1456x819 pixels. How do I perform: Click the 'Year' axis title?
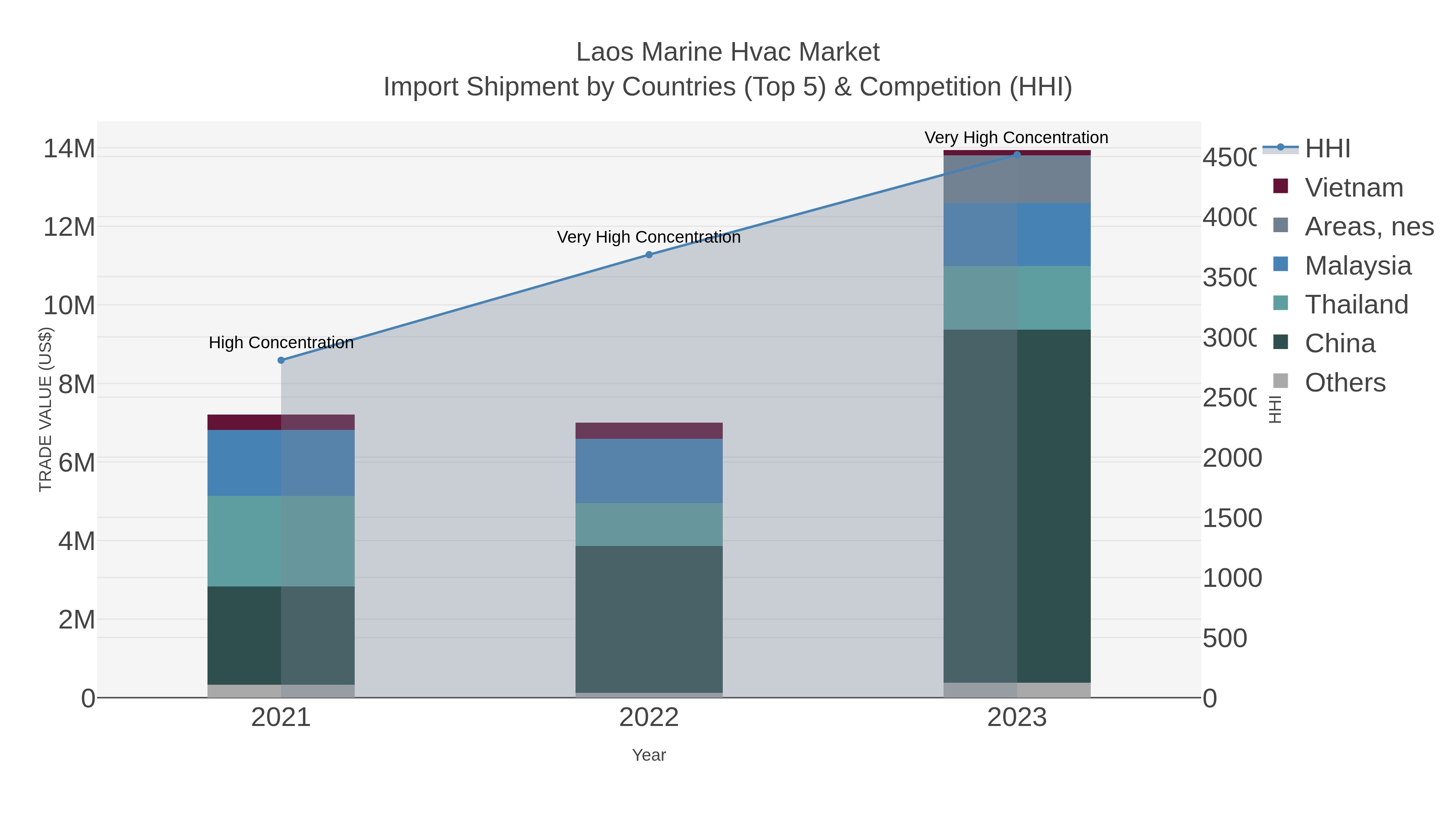pyautogui.click(x=649, y=755)
